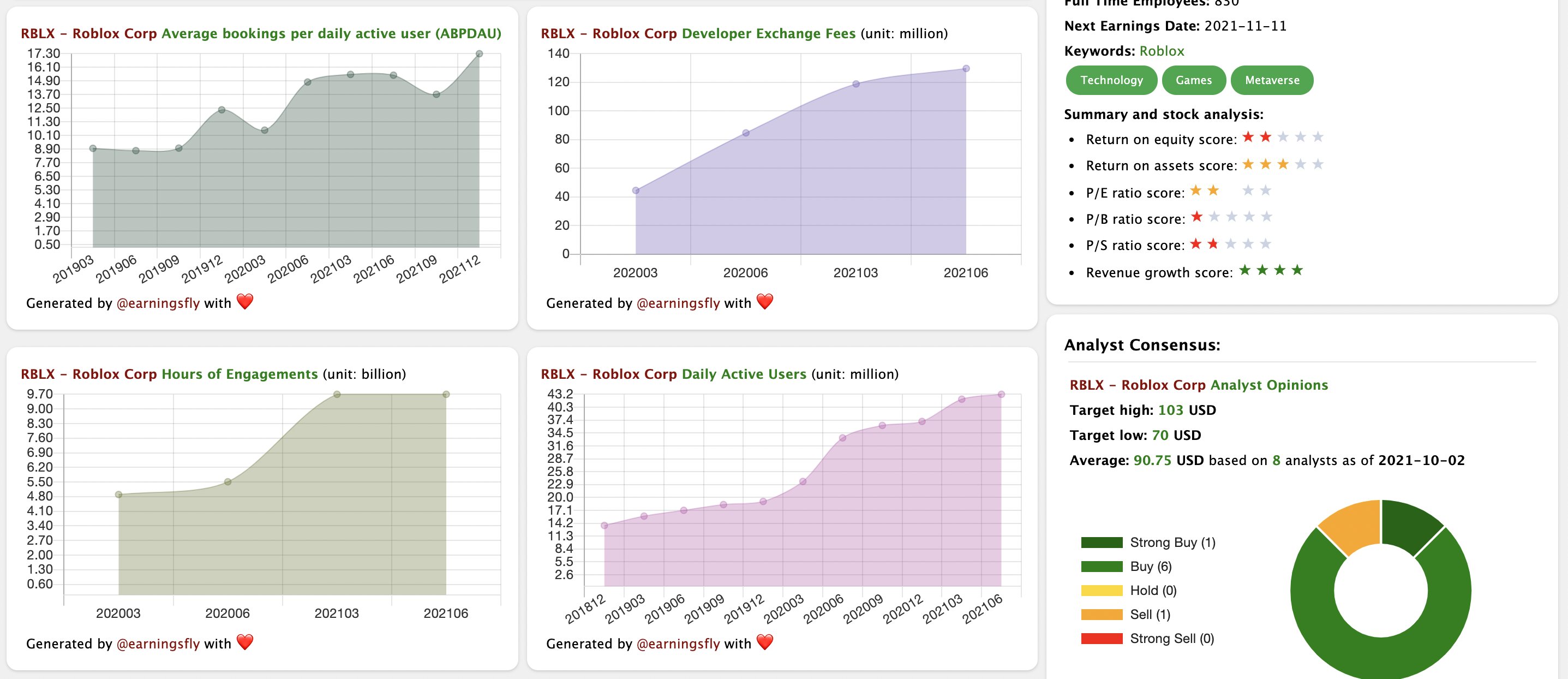The height and width of the screenshot is (679, 1568).
Task: Click the Developer Exchange Fees chart title
Action: click(744, 33)
